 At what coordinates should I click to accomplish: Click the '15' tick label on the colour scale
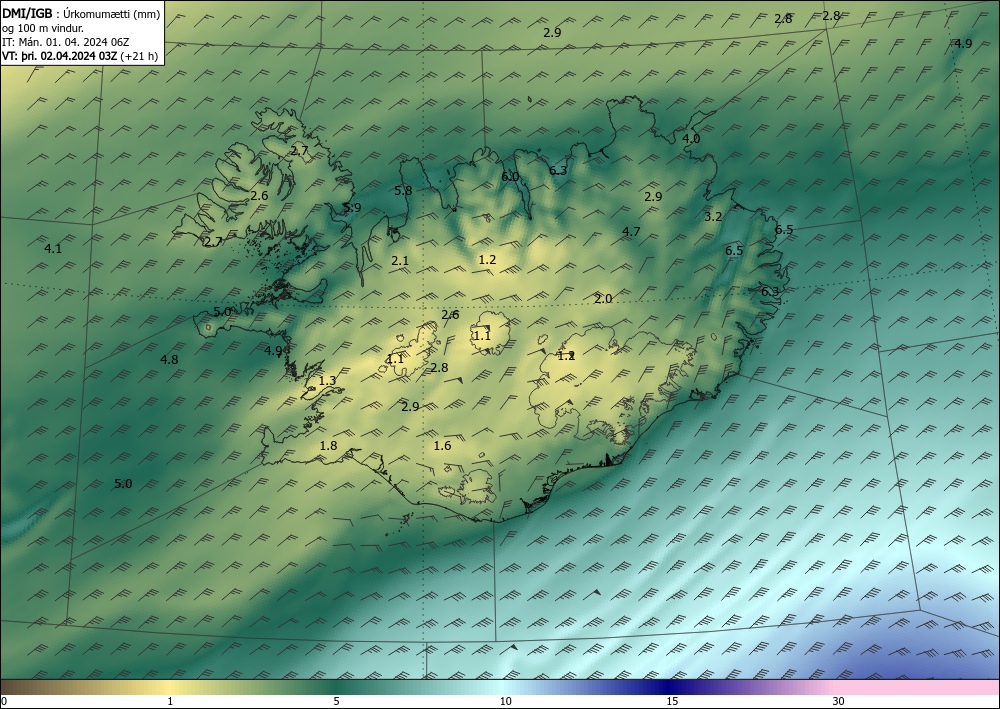[x=672, y=701]
